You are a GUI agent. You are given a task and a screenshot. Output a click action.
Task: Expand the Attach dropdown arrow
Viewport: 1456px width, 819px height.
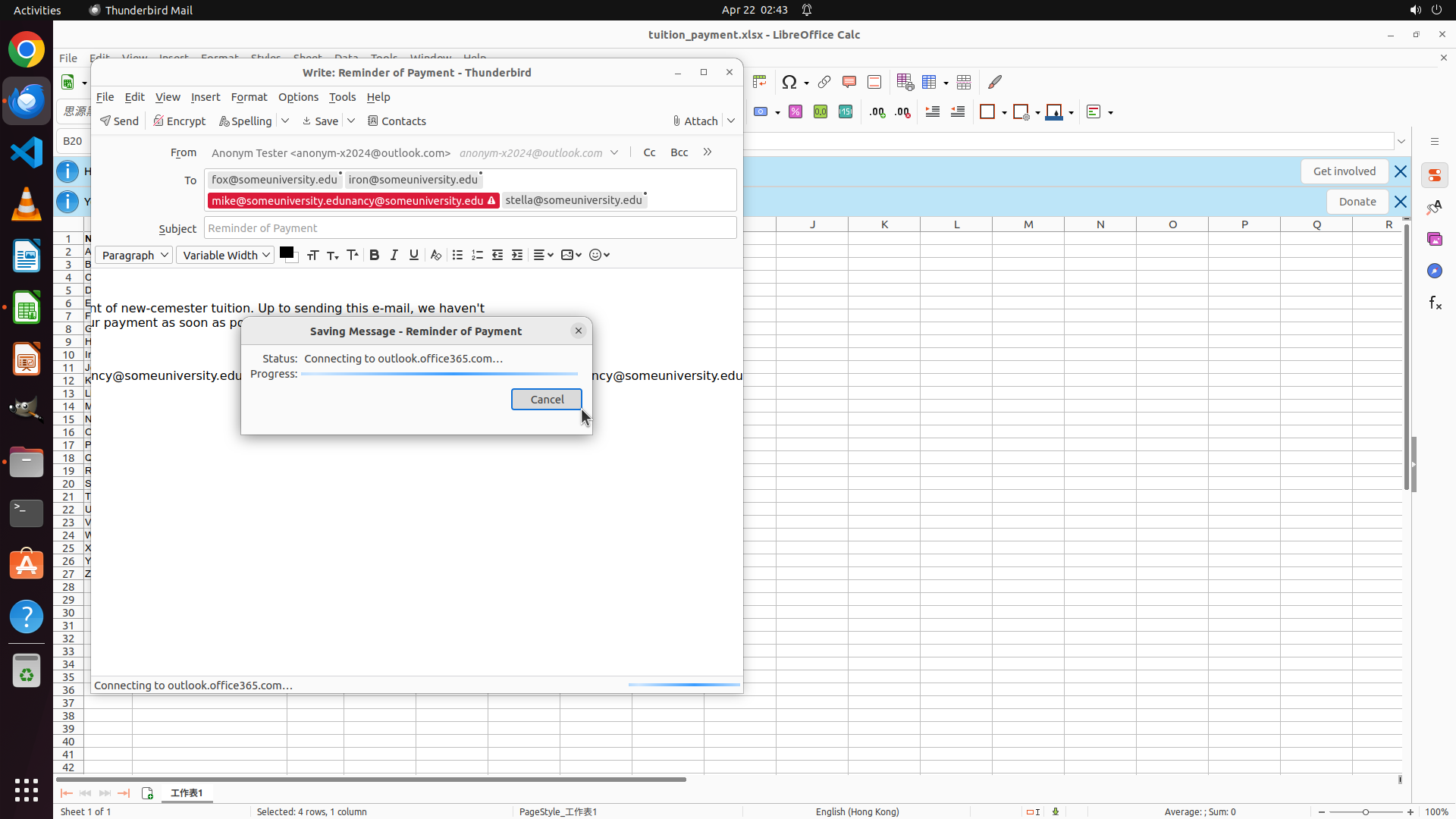pyautogui.click(x=731, y=121)
